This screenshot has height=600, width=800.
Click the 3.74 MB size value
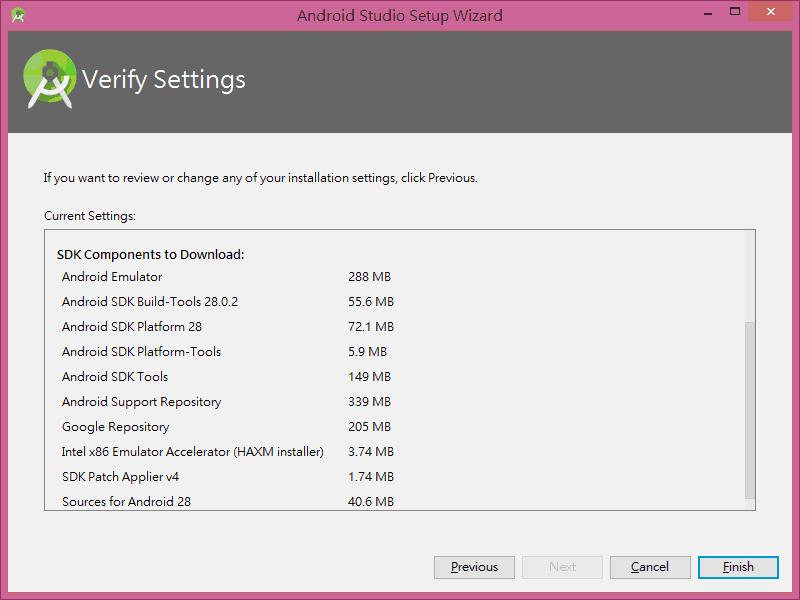tap(371, 452)
